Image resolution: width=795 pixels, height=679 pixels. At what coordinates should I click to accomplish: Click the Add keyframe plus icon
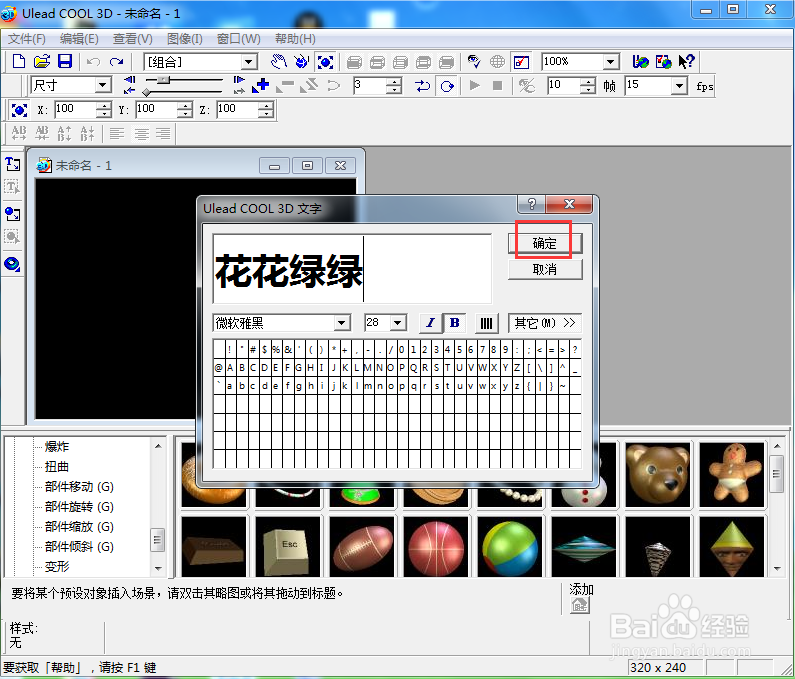tap(261, 85)
